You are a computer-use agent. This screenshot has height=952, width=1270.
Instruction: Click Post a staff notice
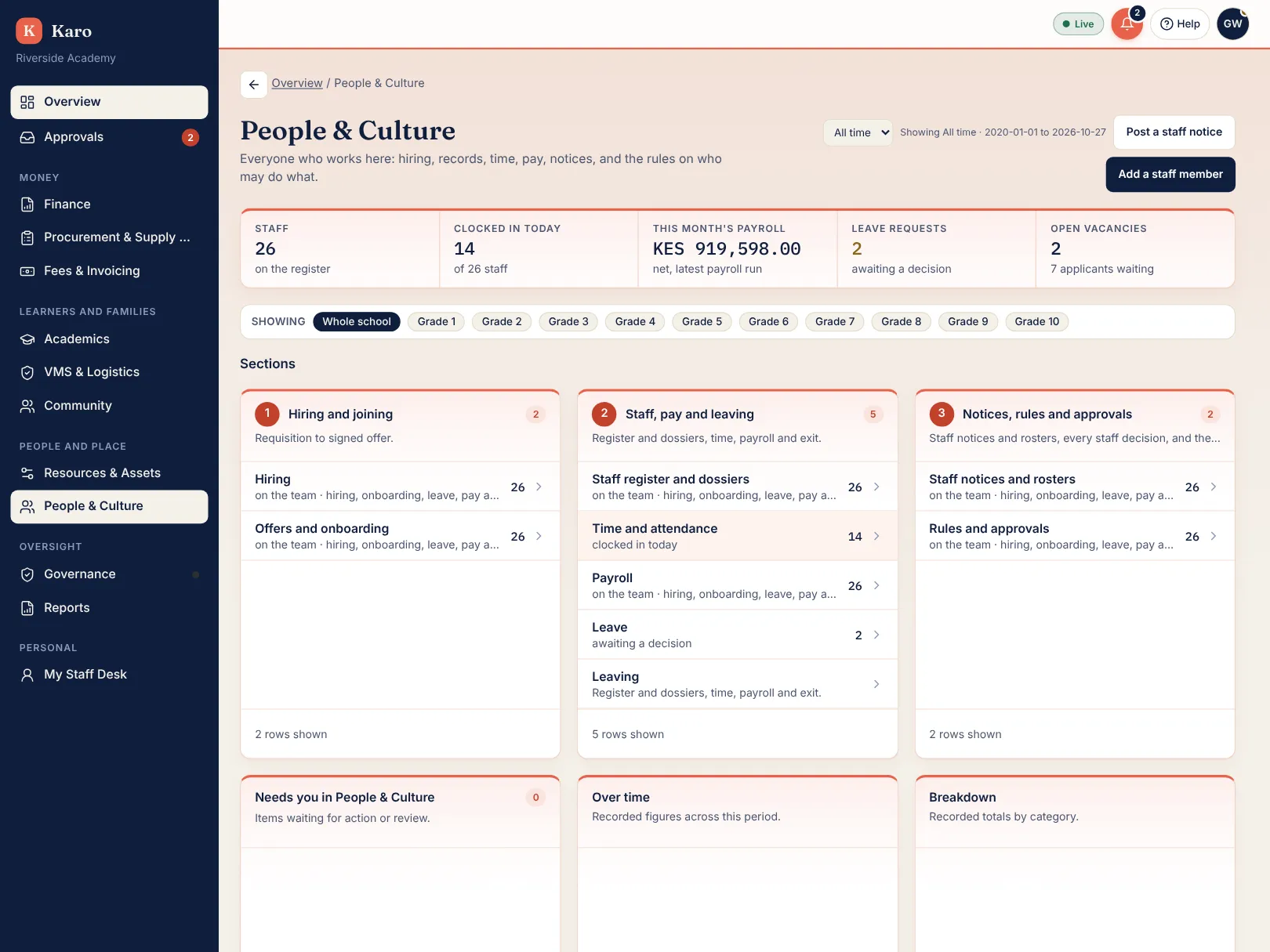coord(1174,132)
